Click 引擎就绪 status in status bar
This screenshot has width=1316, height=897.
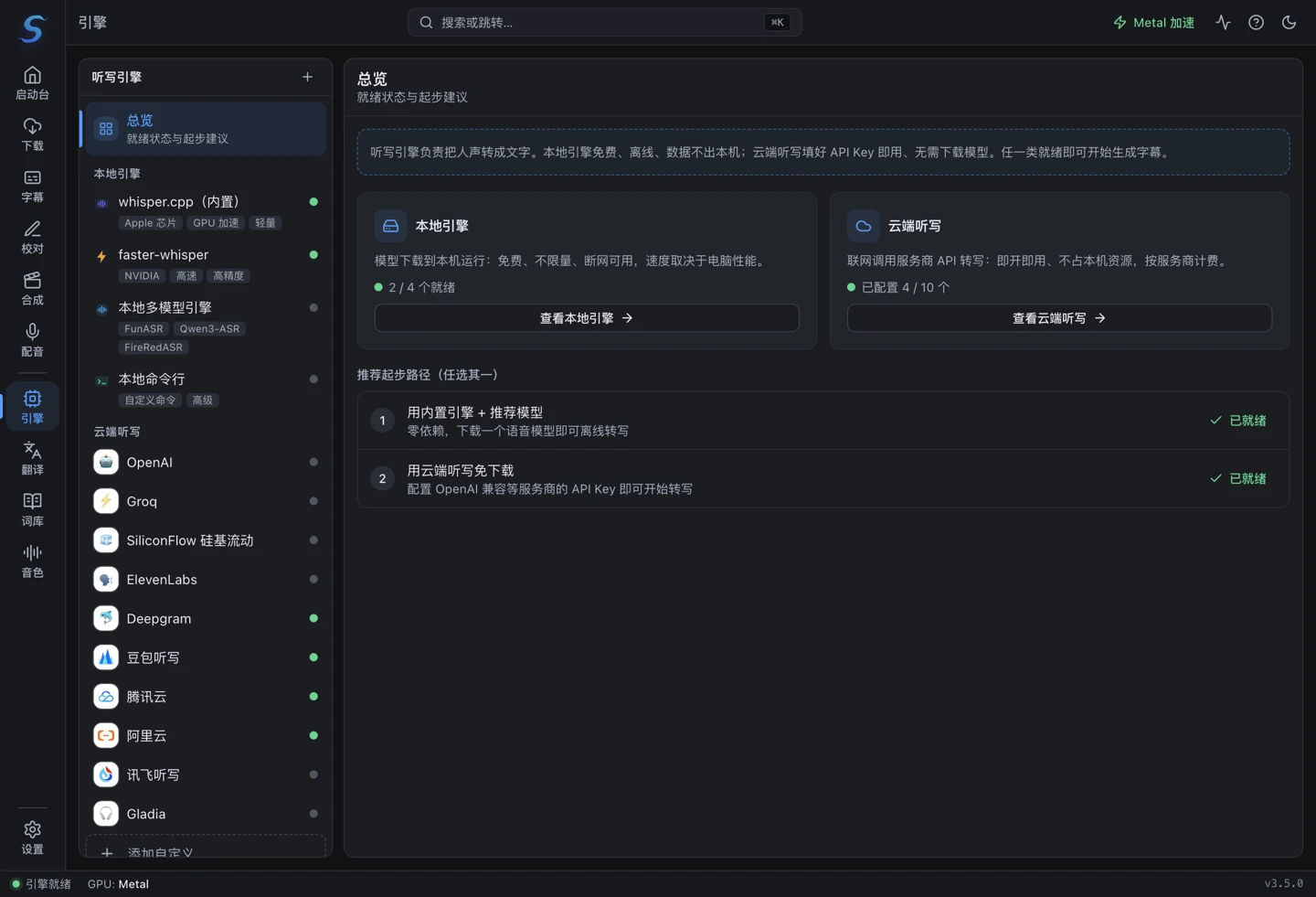(x=40, y=884)
